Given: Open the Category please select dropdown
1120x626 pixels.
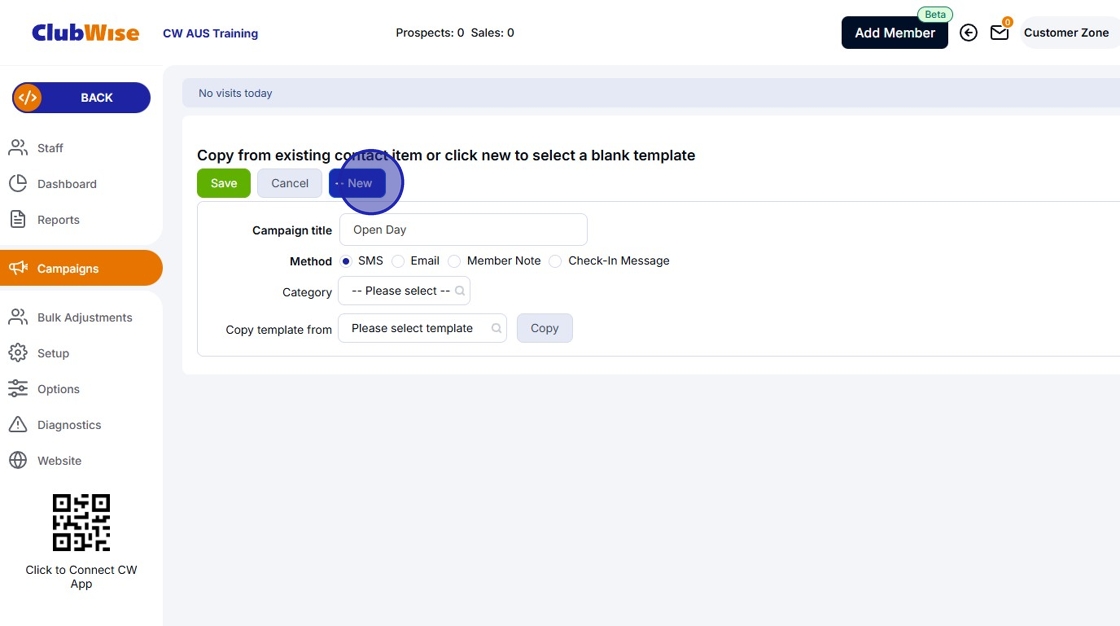Looking at the screenshot, I should pos(404,291).
